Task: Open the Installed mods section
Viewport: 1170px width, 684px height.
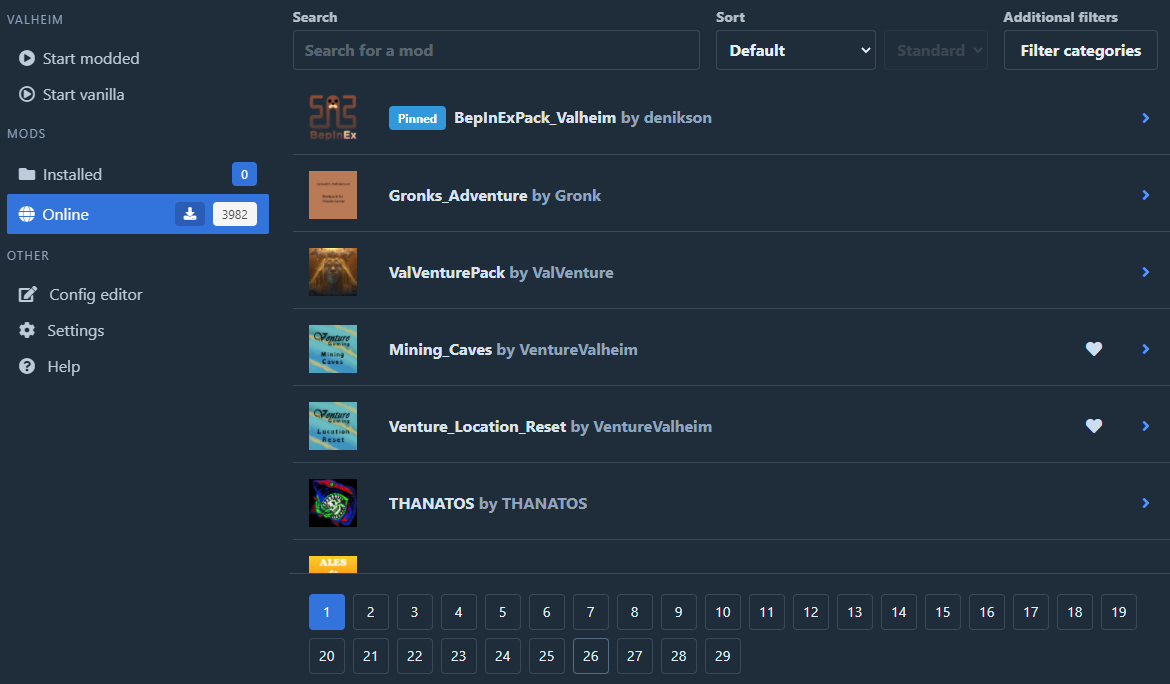Action: (x=138, y=175)
